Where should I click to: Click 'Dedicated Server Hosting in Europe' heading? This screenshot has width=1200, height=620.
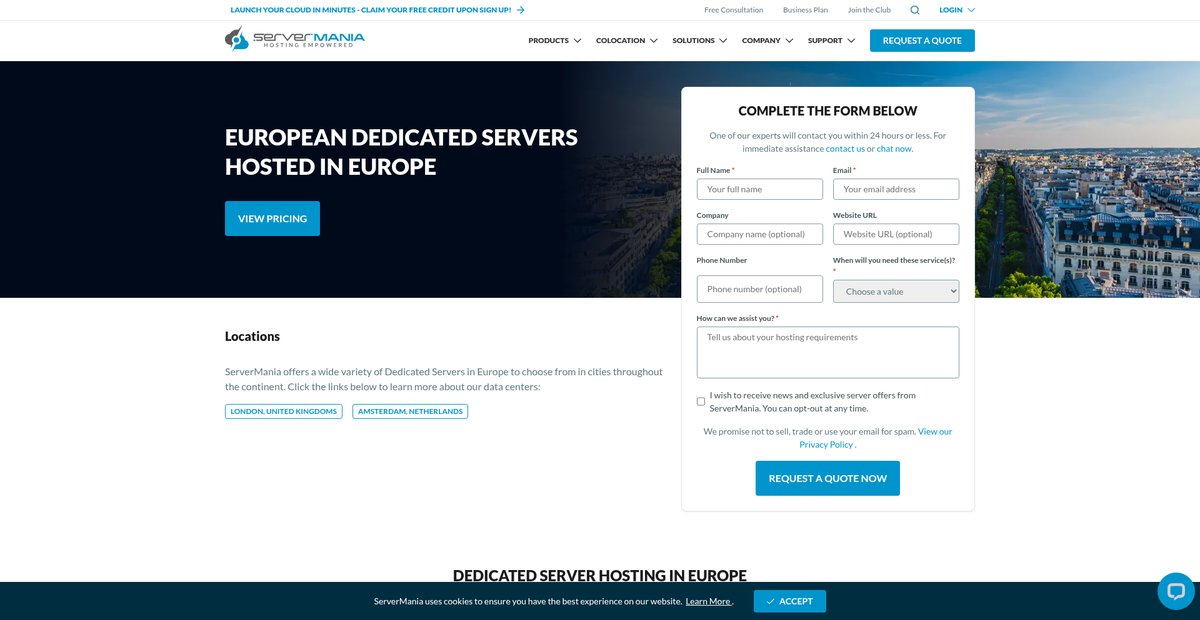600,576
